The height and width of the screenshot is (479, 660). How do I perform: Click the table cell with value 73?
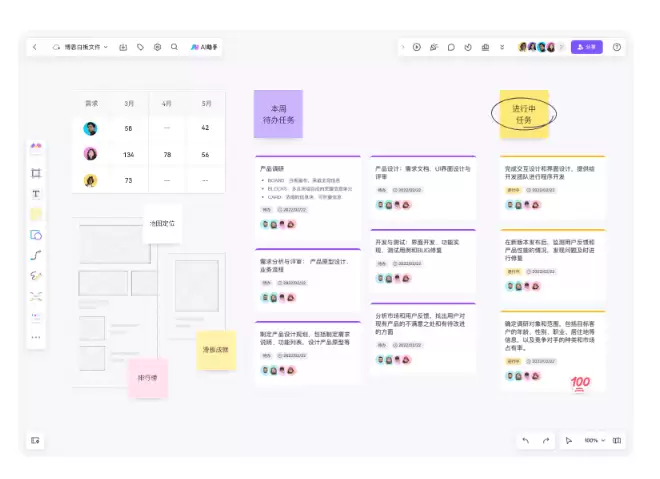pos(128,181)
